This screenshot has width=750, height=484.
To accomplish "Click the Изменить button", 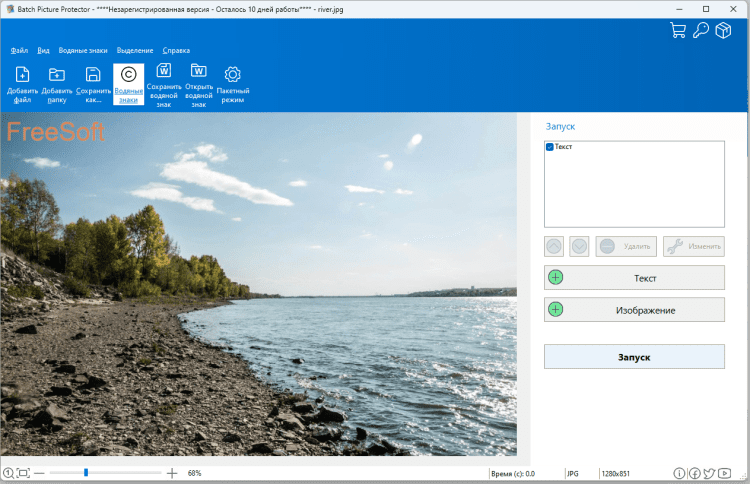I will tap(694, 246).
